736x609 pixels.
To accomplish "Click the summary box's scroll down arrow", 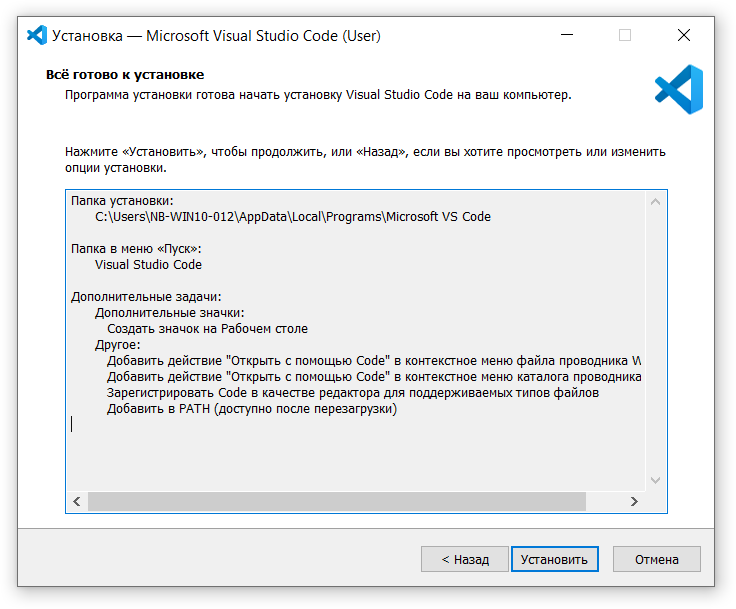I will (657, 480).
